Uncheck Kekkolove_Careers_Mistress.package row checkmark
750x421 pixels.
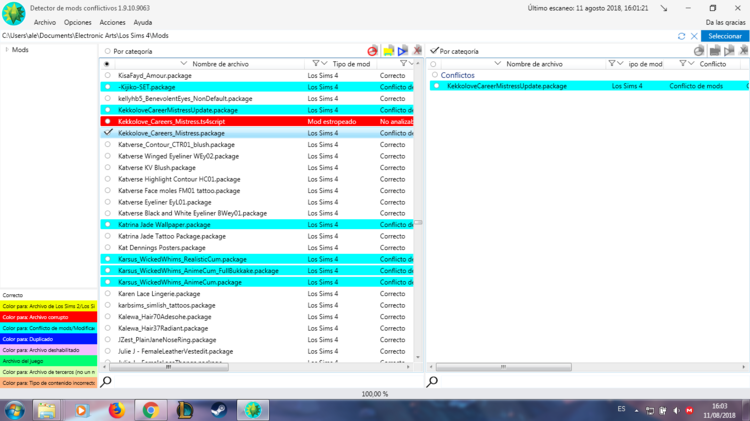pos(109,133)
